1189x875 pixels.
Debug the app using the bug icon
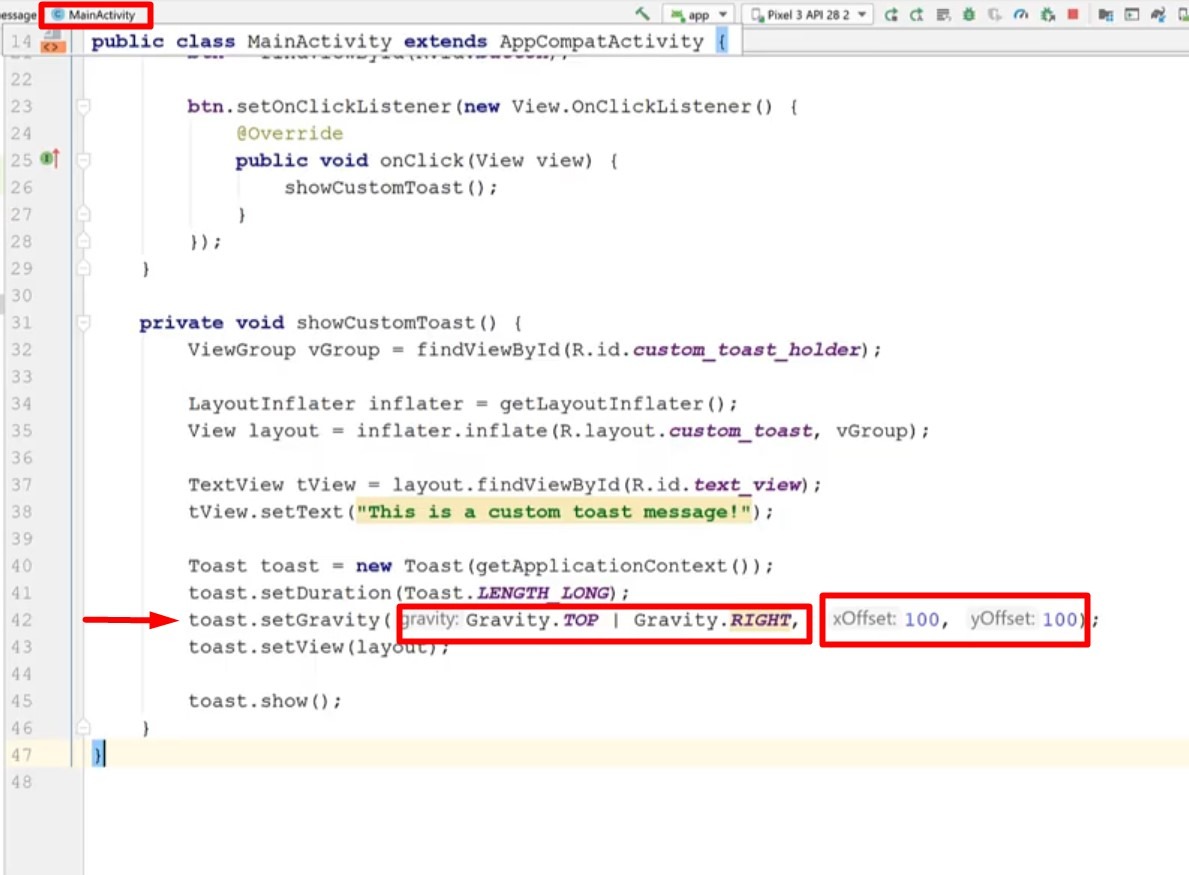[969, 14]
